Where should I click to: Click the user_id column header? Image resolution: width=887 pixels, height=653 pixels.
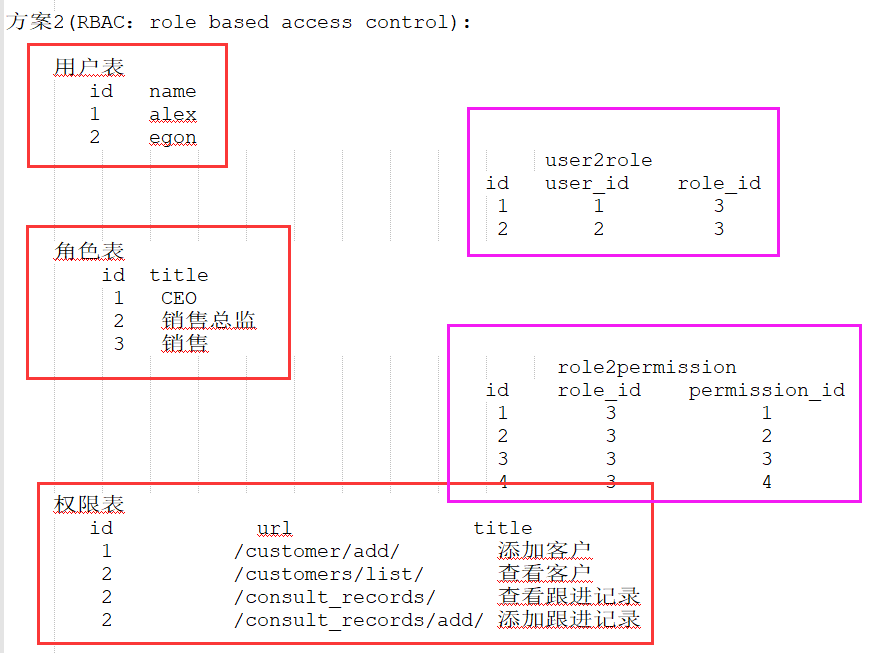[x=587, y=183]
